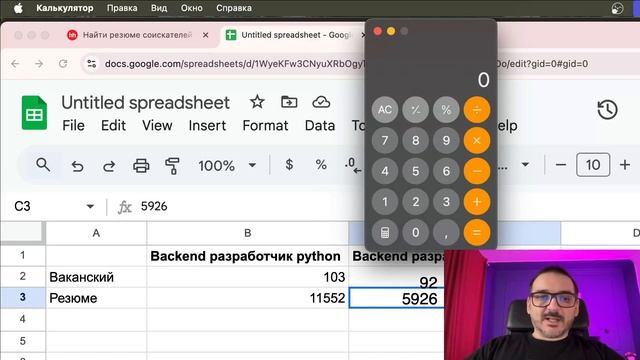Open the Format menu in Sheets
The width and height of the screenshot is (640, 360).
coord(265,125)
